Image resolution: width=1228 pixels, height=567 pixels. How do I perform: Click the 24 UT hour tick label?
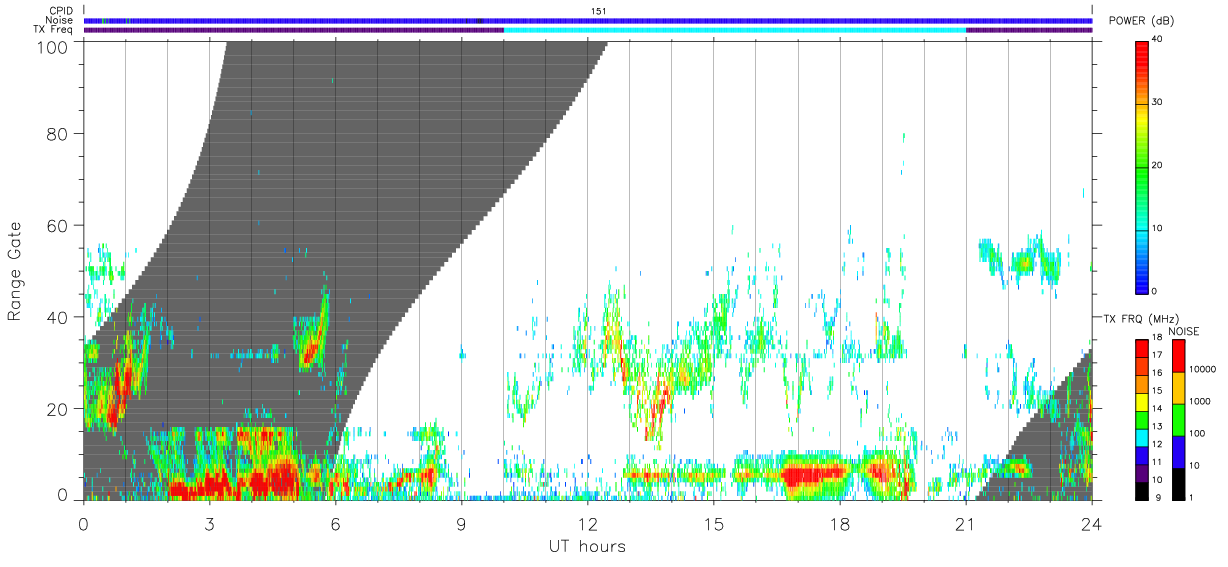[x=1092, y=524]
